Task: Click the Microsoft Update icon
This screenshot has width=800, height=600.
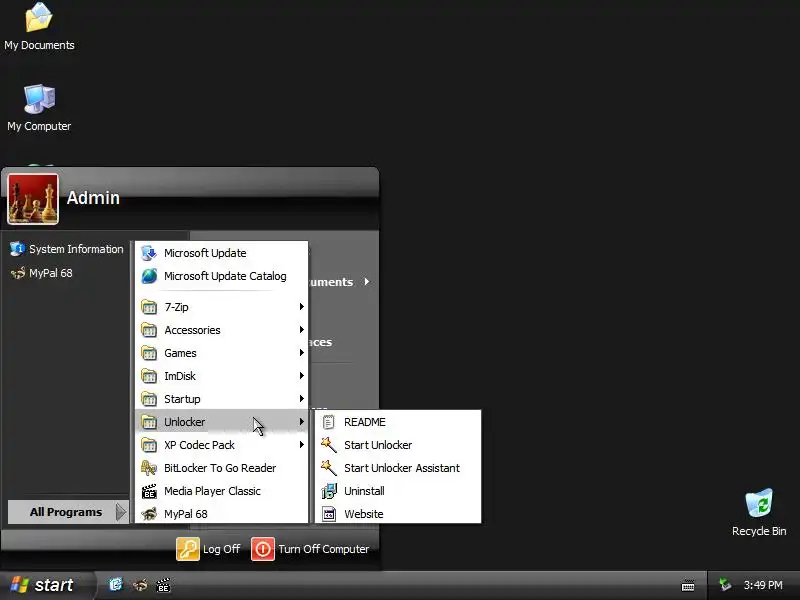Action: pos(149,253)
